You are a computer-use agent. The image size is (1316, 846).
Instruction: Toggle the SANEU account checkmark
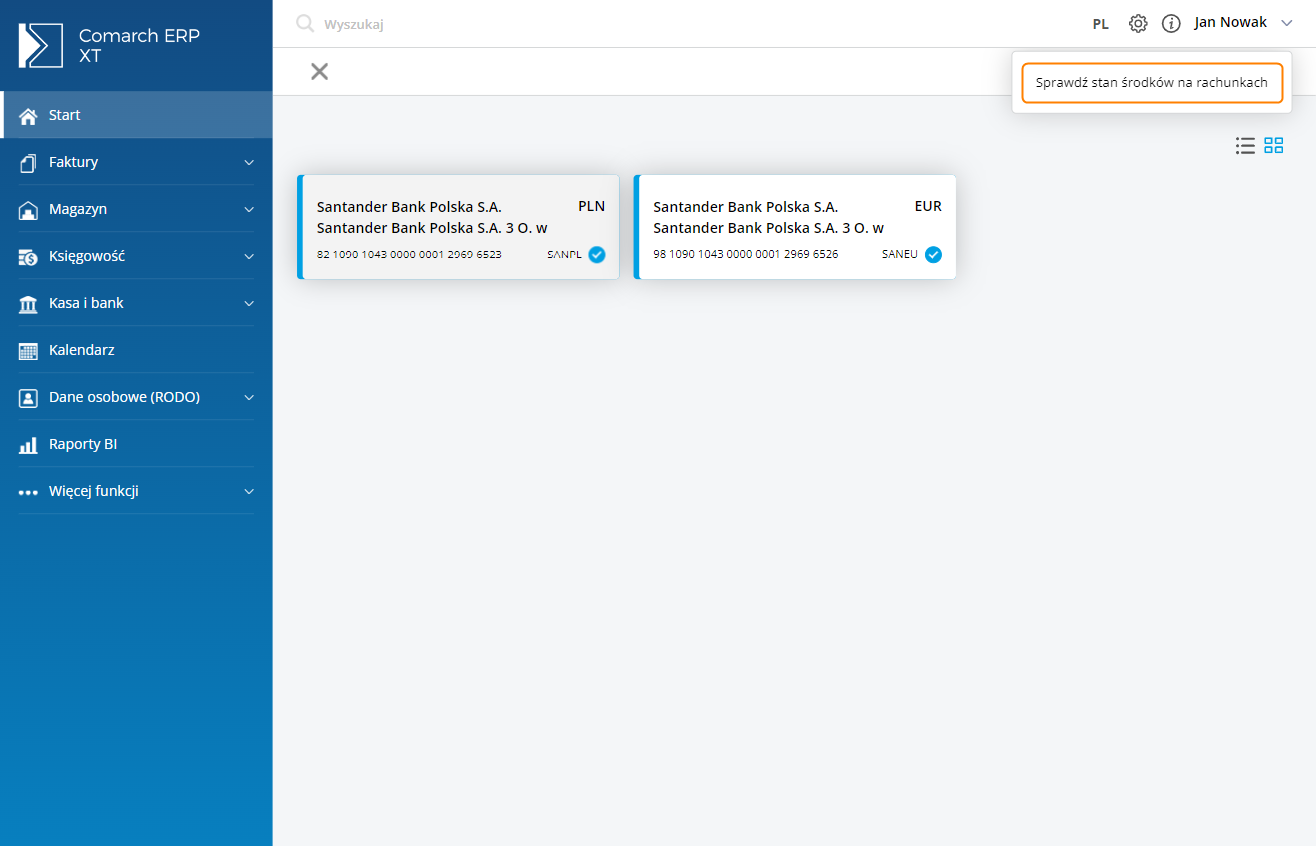tap(933, 255)
